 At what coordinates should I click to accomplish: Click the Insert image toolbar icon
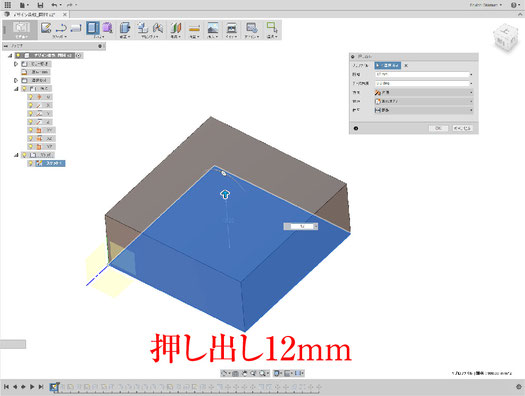(x=213, y=28)
